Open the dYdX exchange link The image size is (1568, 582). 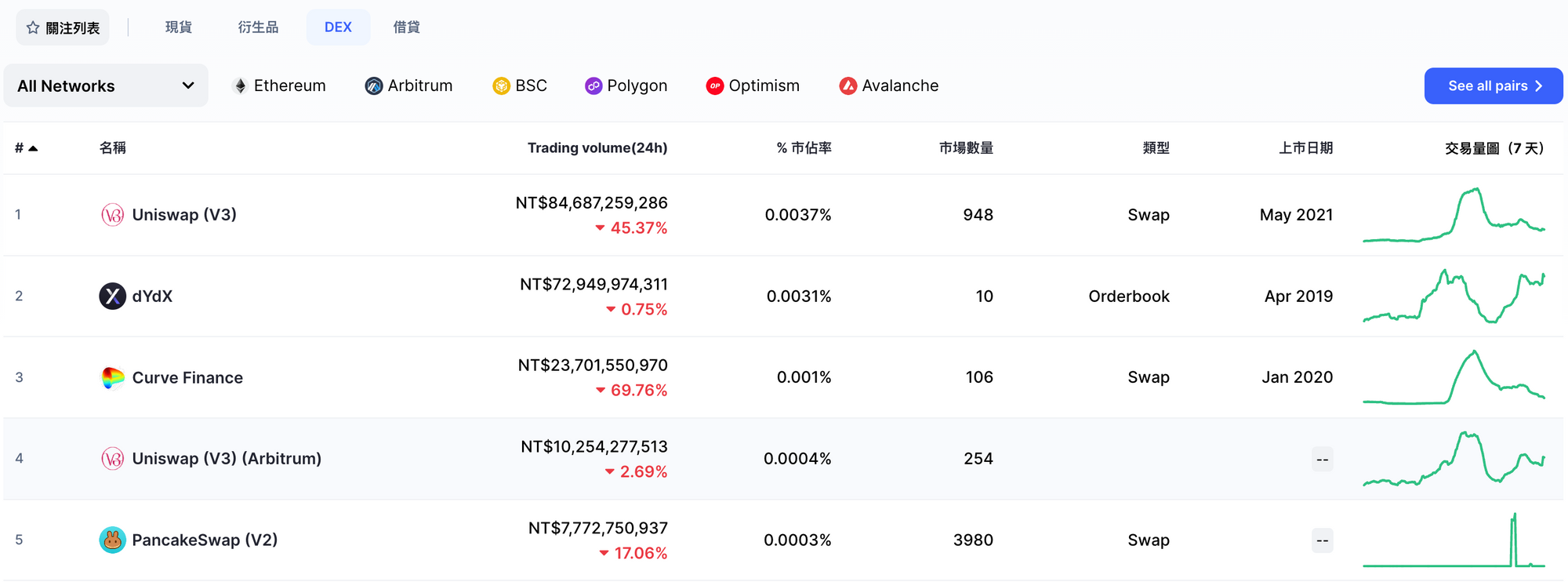152,296
